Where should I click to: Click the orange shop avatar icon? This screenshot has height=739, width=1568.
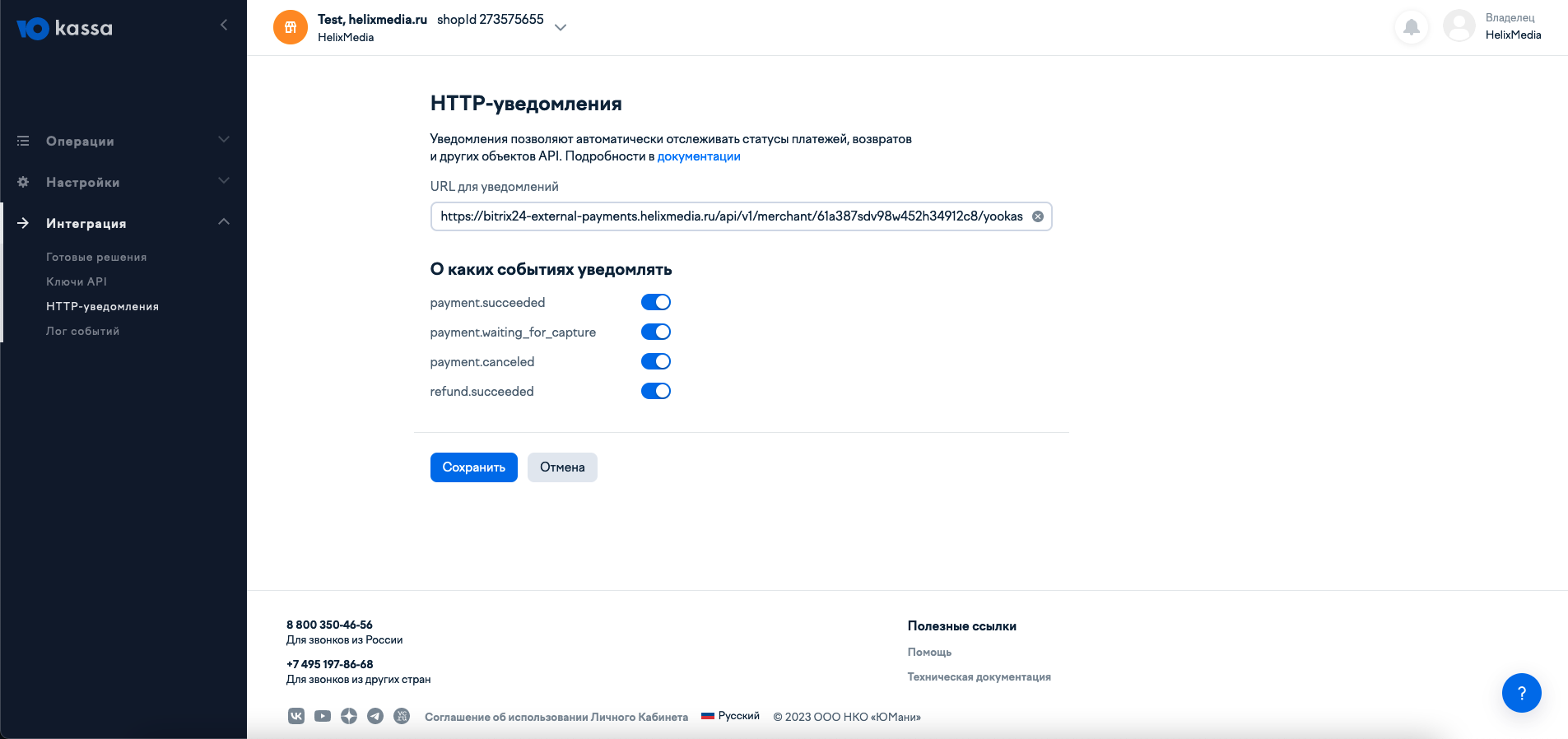click(x=291, y=27)
